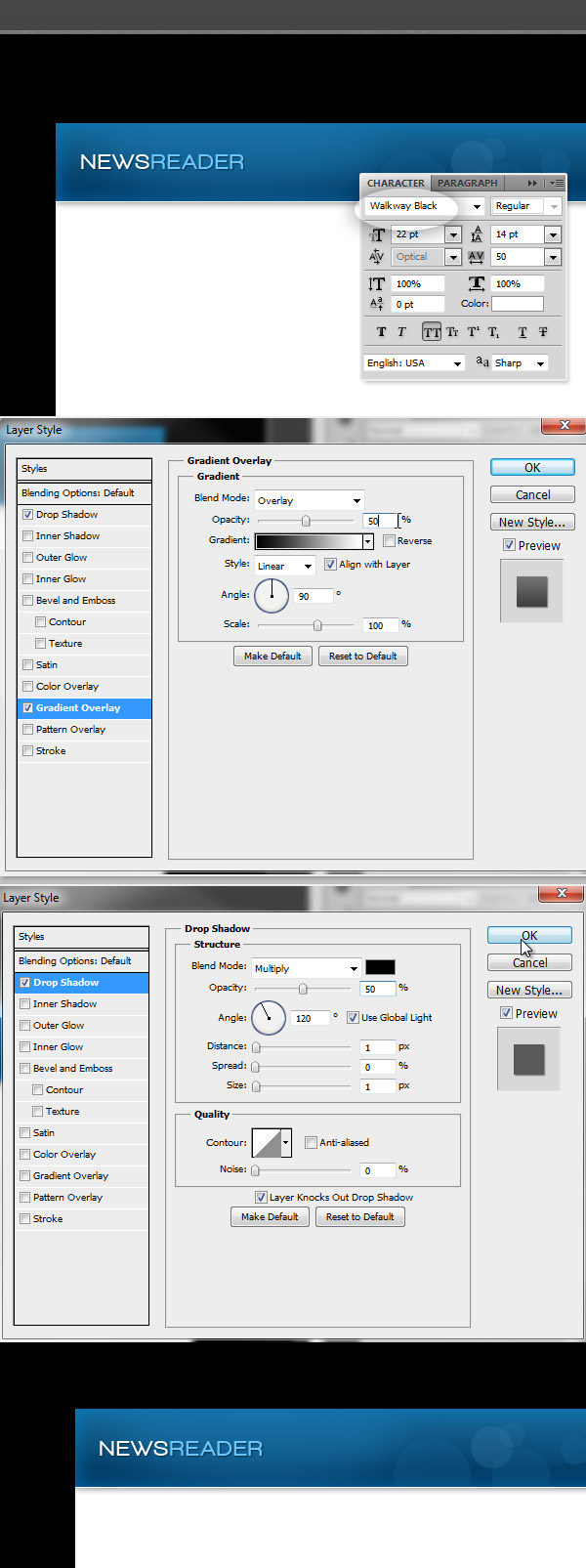The width and height of the screenshot is (586, 1568).
Task: Toggle Use Global Light checkbox
Action: click(353, 1017)
